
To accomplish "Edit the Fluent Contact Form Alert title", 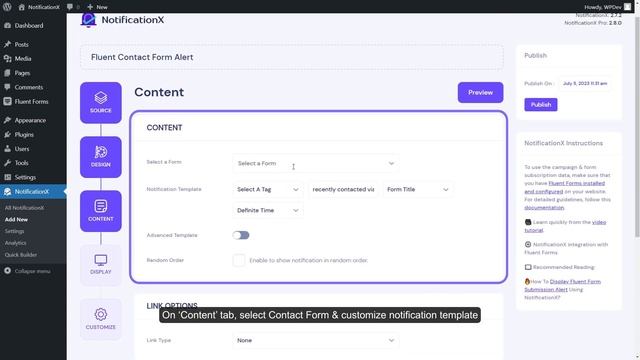I will click(291, 57).
